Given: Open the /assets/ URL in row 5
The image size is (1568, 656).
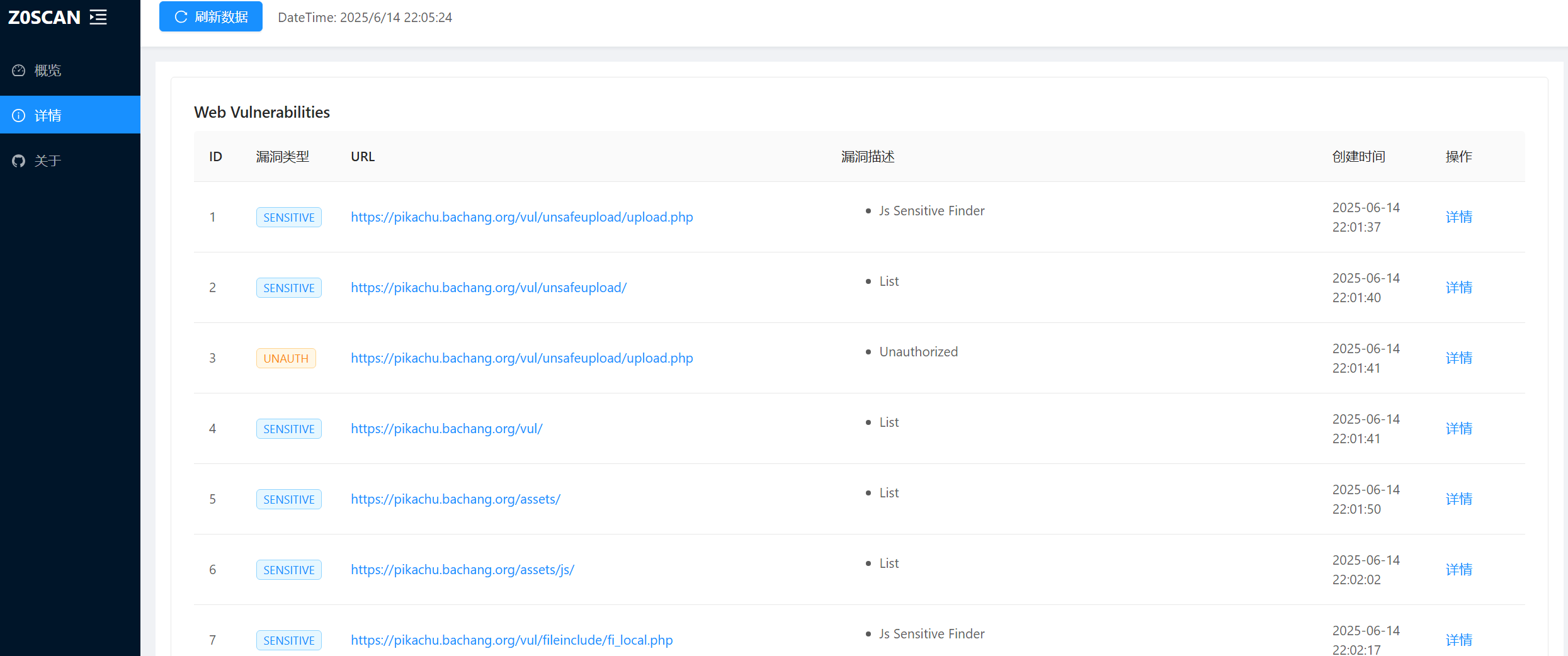Looking at the screenshot, I should (x=455, y=499).
